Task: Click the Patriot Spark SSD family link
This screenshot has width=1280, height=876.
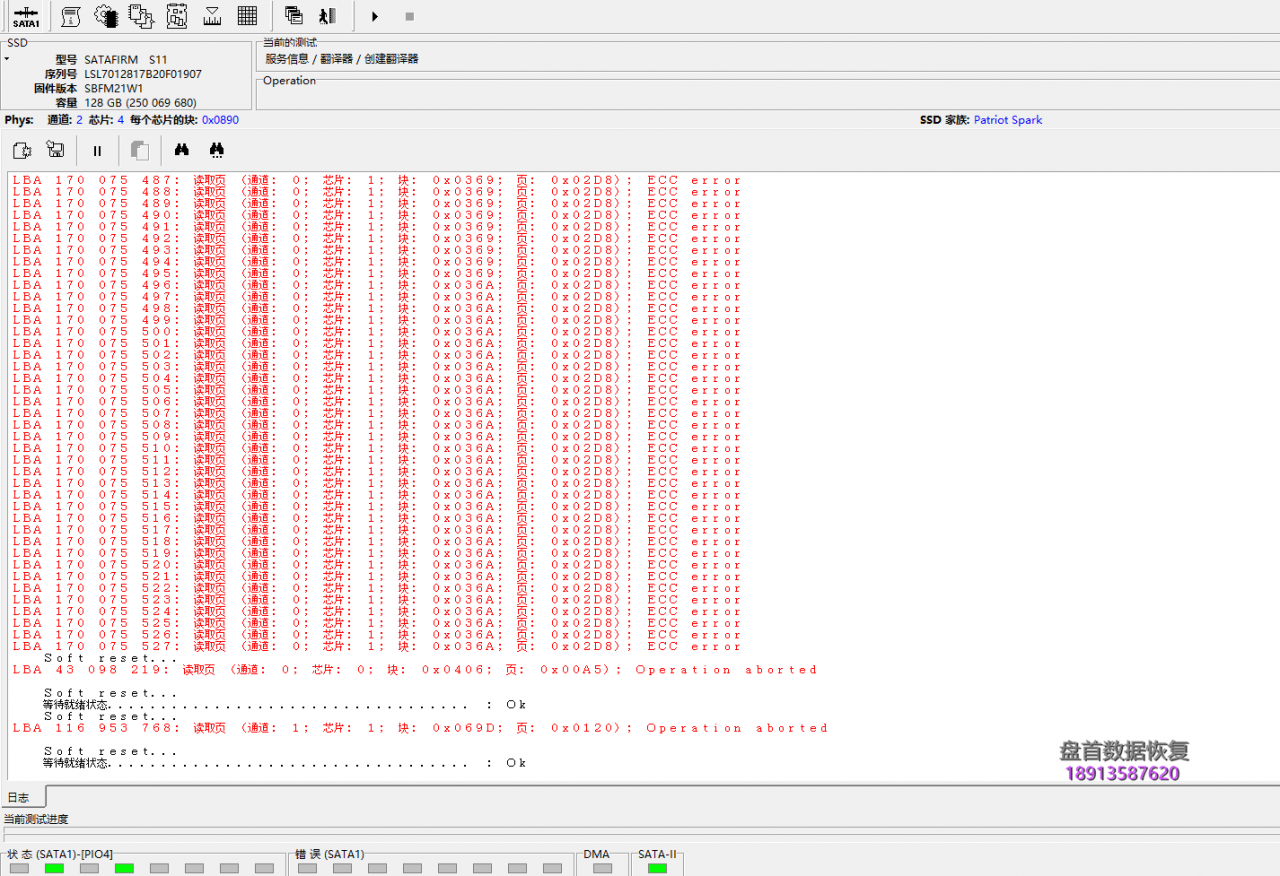Action: (x=1007, y=120)
